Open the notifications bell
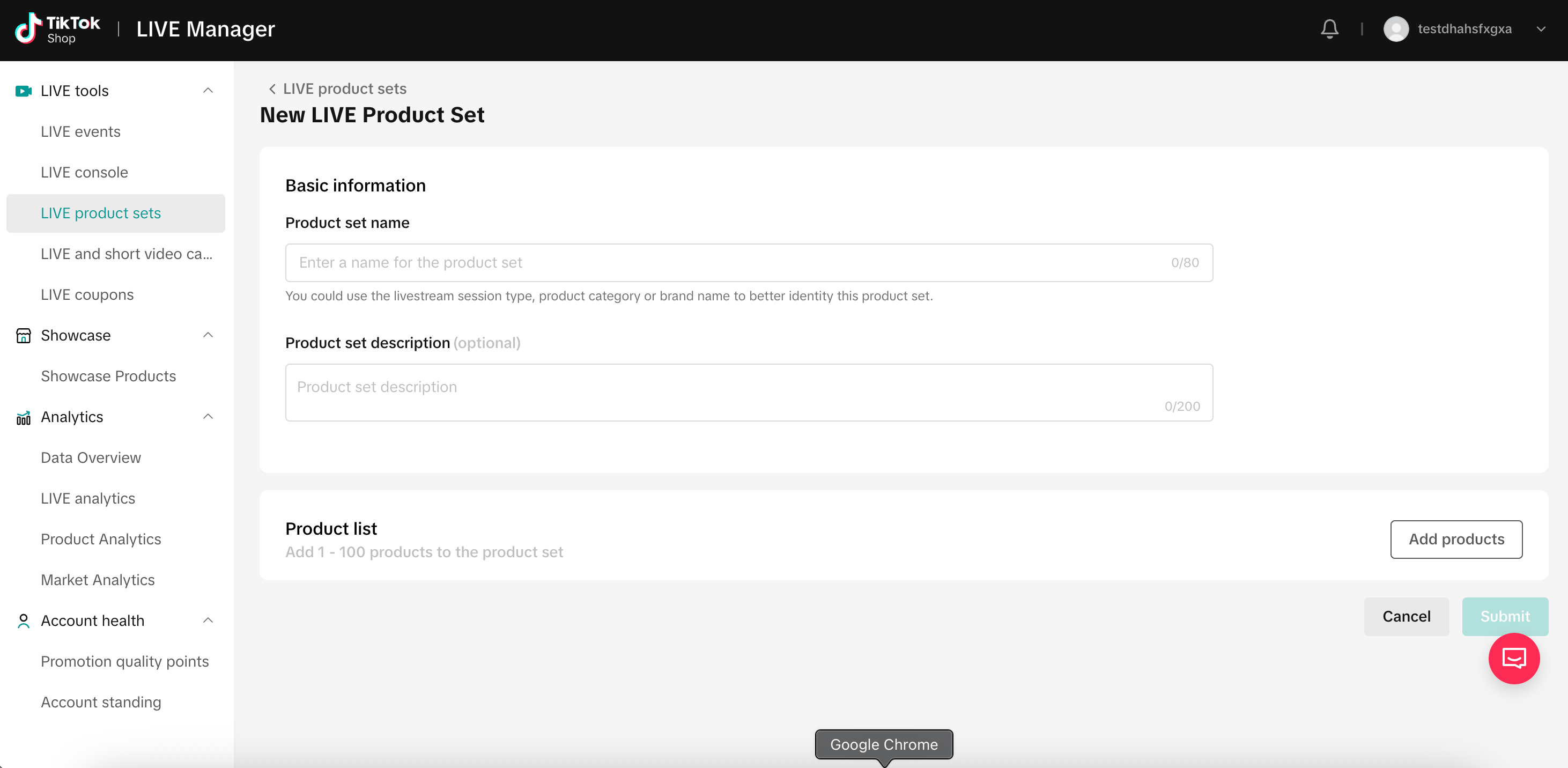This screenshot has height=768, width=1568. (1329, 28)
